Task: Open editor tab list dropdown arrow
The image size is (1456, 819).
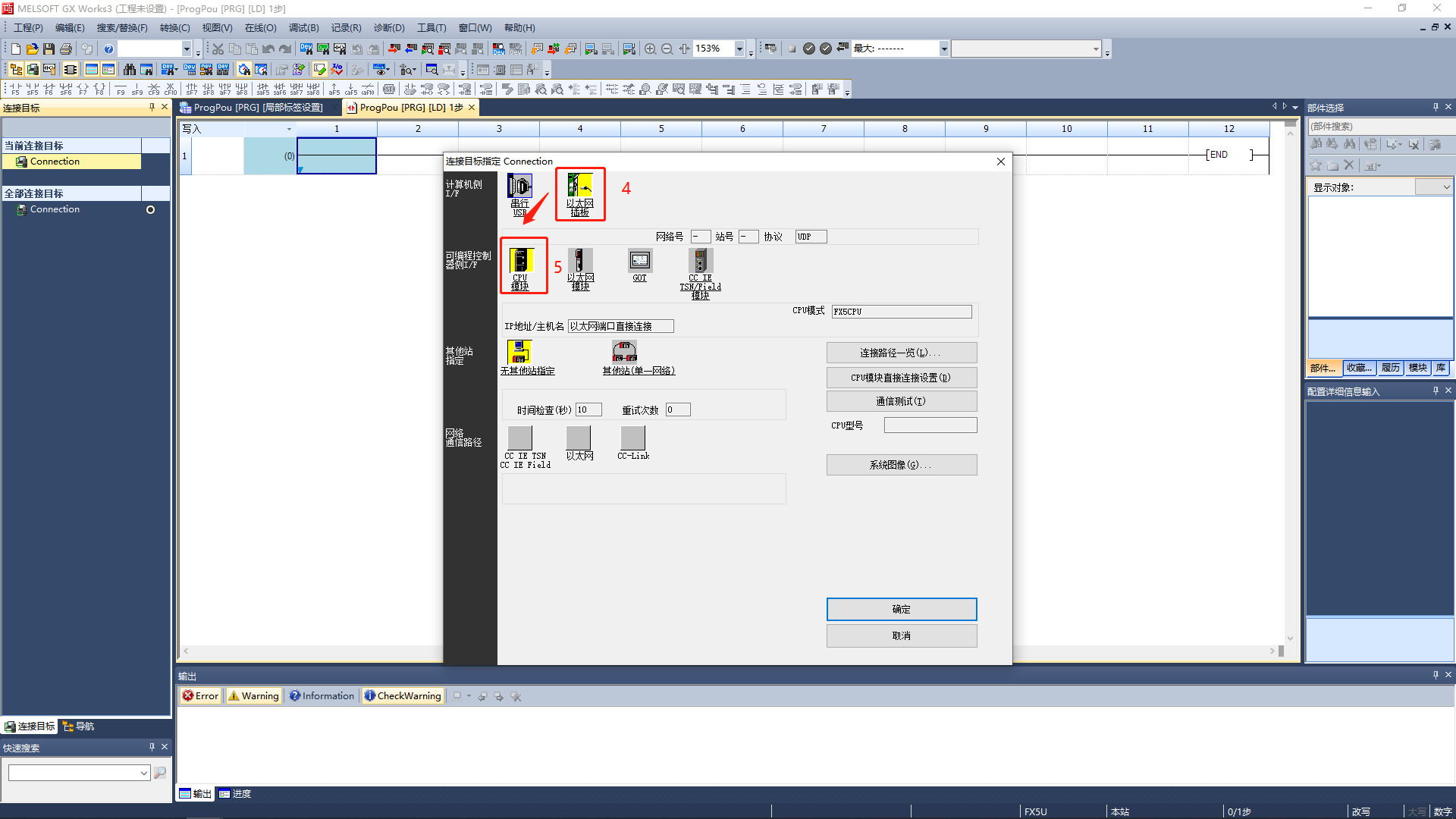Action: tap(1294, 108)
